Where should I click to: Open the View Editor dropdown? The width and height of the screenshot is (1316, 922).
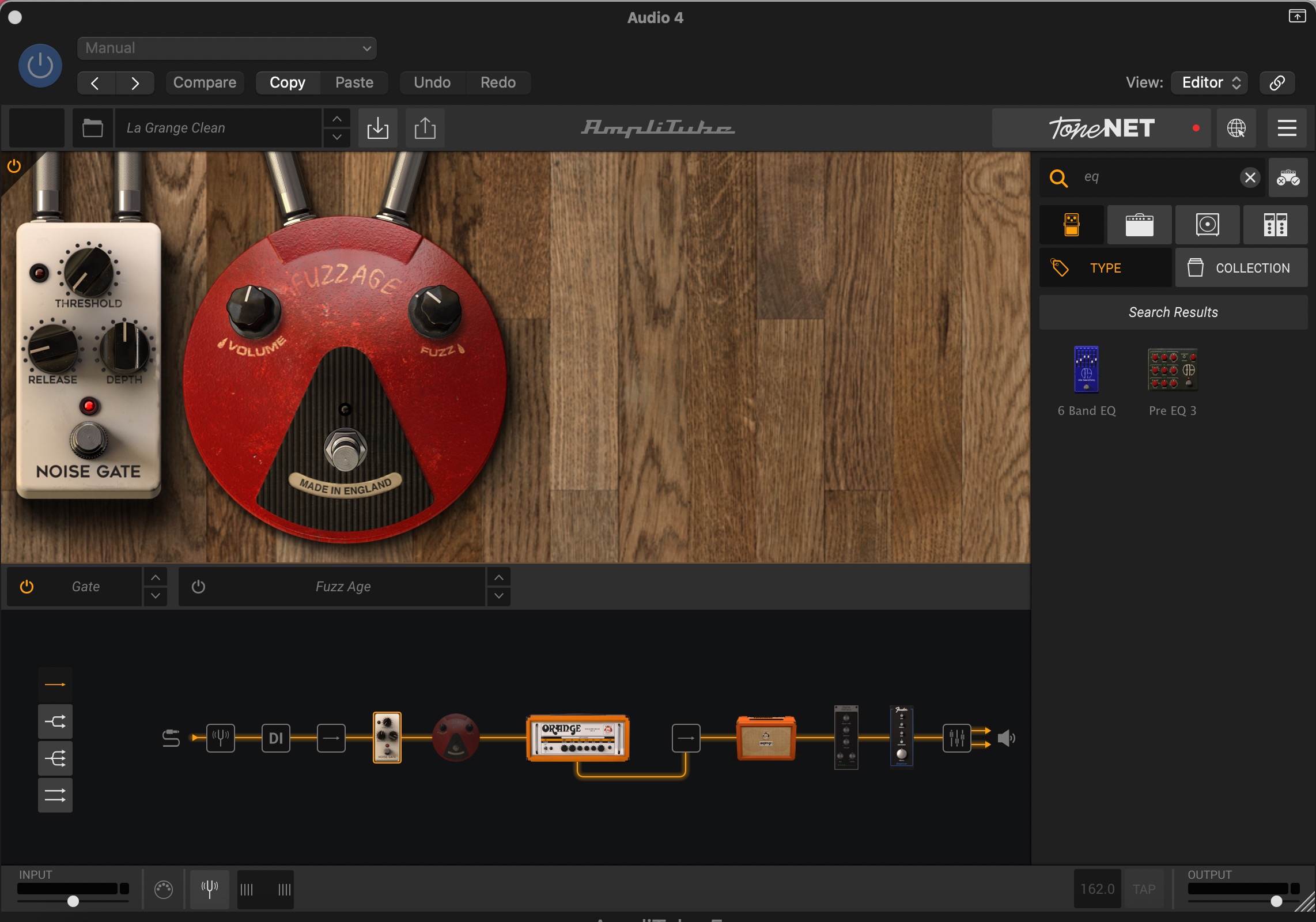click(x=1210, y=83)
